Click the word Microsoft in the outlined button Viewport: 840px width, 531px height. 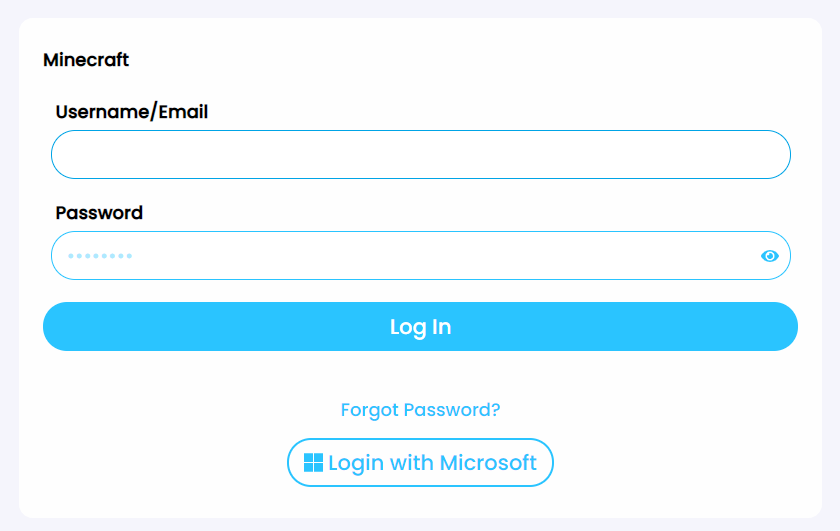click(488, 462)
